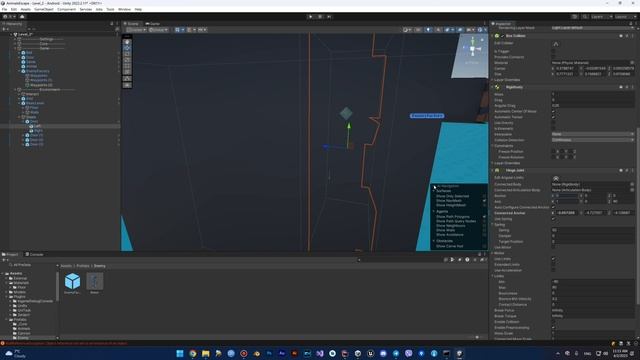Select the Move tool in the scene overlay

[x=127, y=48]
